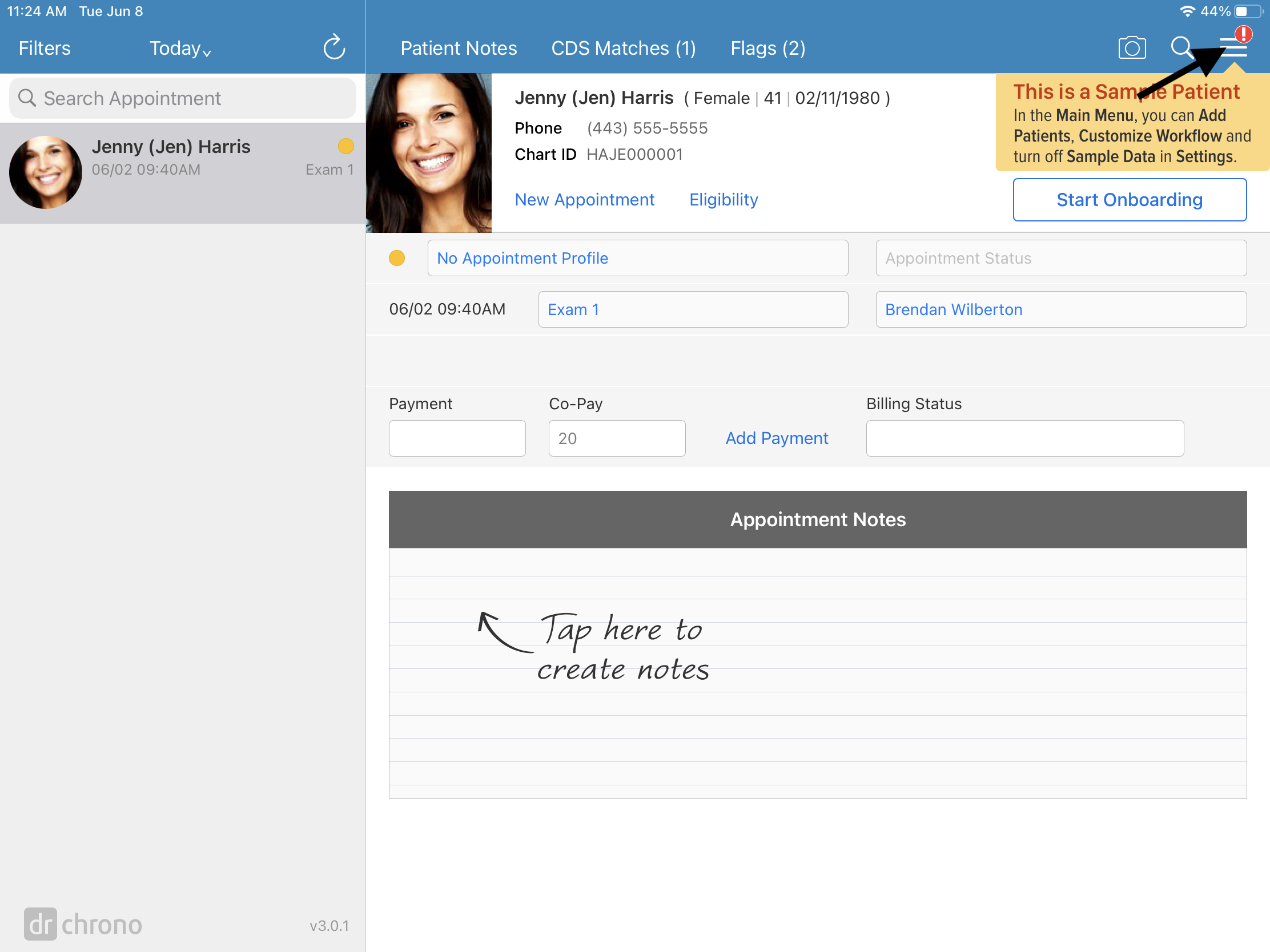Switch to the Flags tab showing 2 flags
The height and width of the screenshot is (952, 1270).
pos(766,47)
